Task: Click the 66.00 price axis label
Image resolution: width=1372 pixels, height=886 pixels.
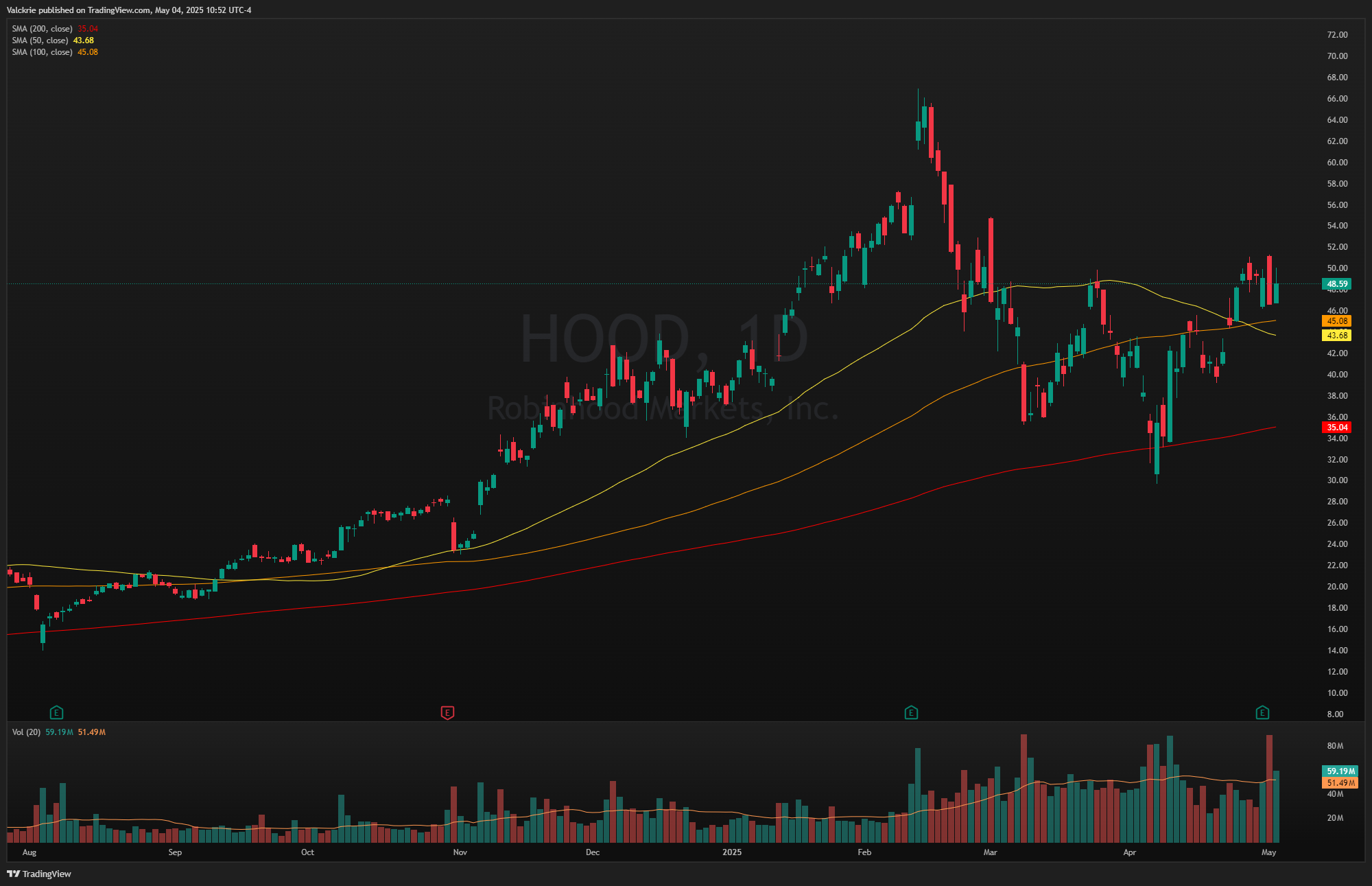Action: click(1337, 99)
